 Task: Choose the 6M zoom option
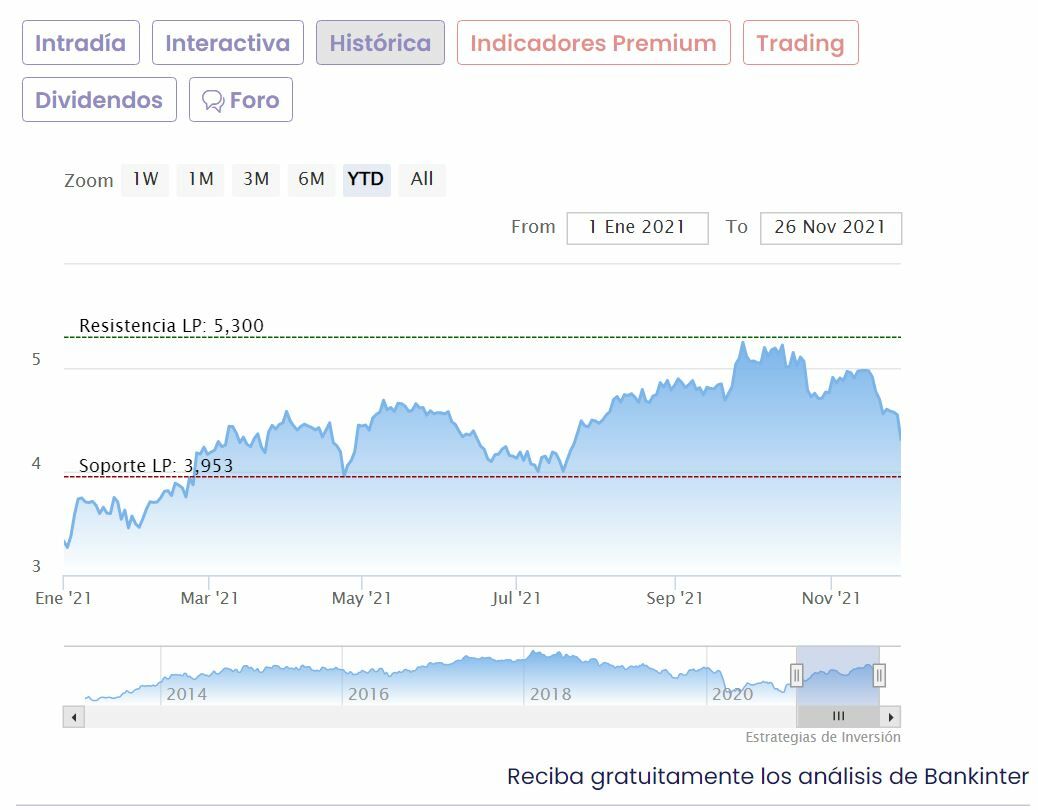point(311,179)
